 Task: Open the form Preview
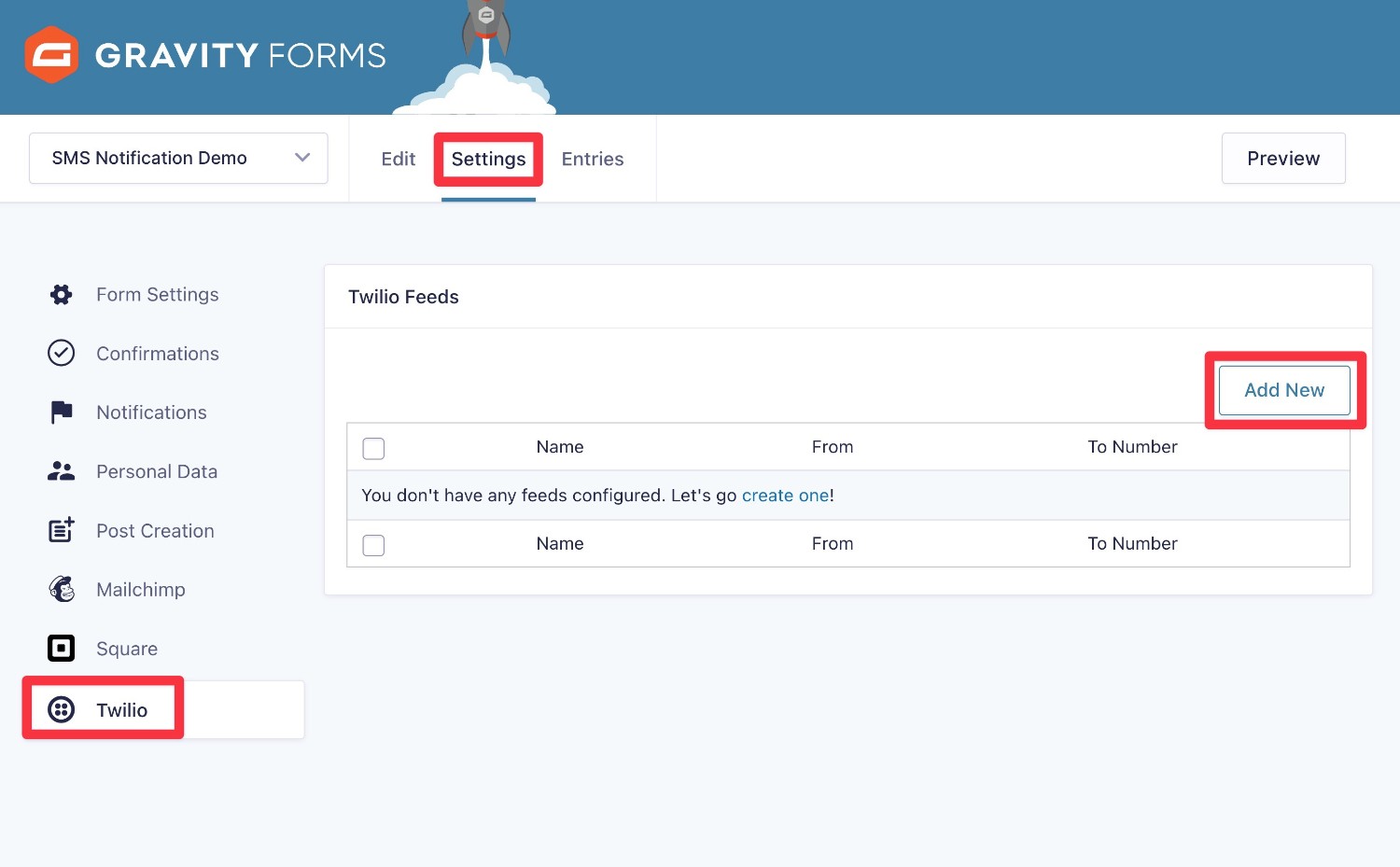click(x=1282, y=158)
